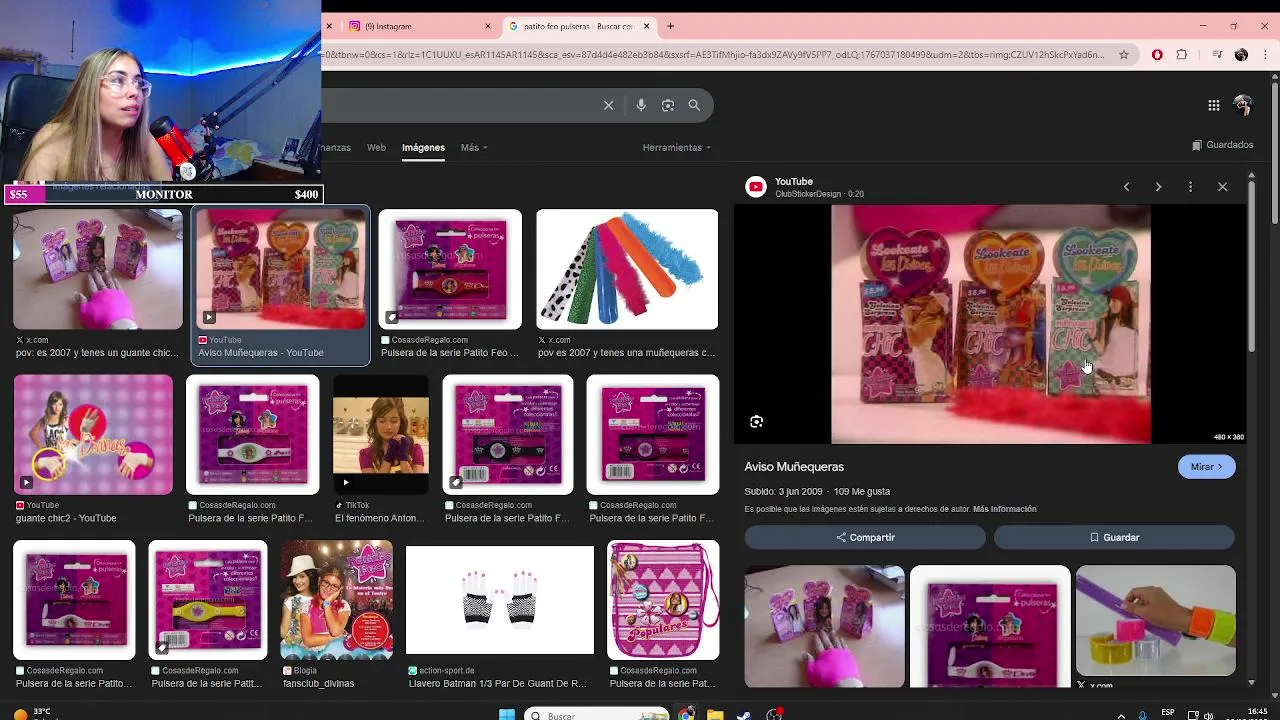Switch to the Web results tab

376,148
